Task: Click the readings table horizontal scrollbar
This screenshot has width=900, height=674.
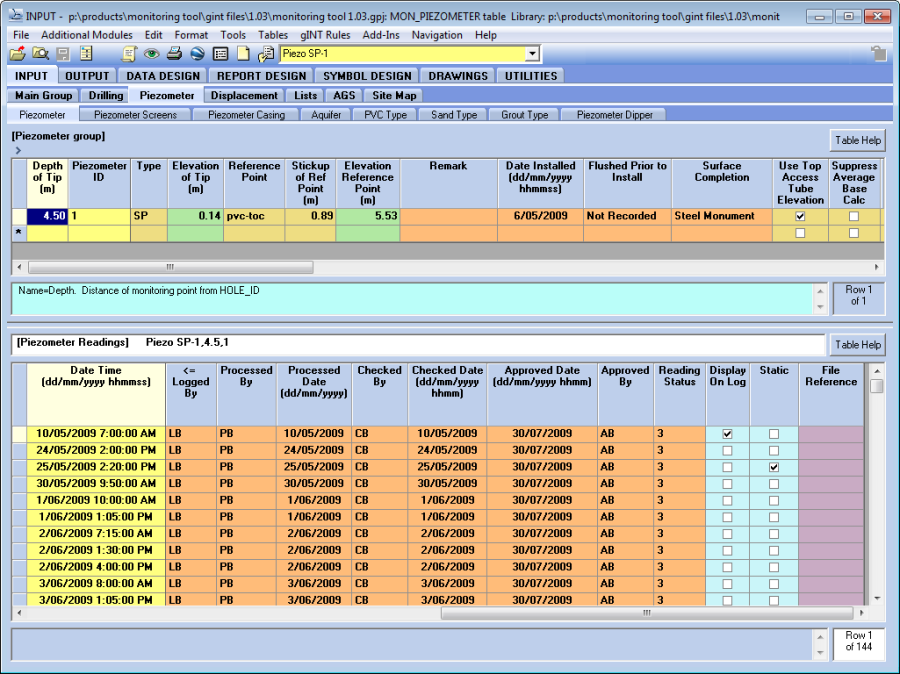Action: pos(645,613)
